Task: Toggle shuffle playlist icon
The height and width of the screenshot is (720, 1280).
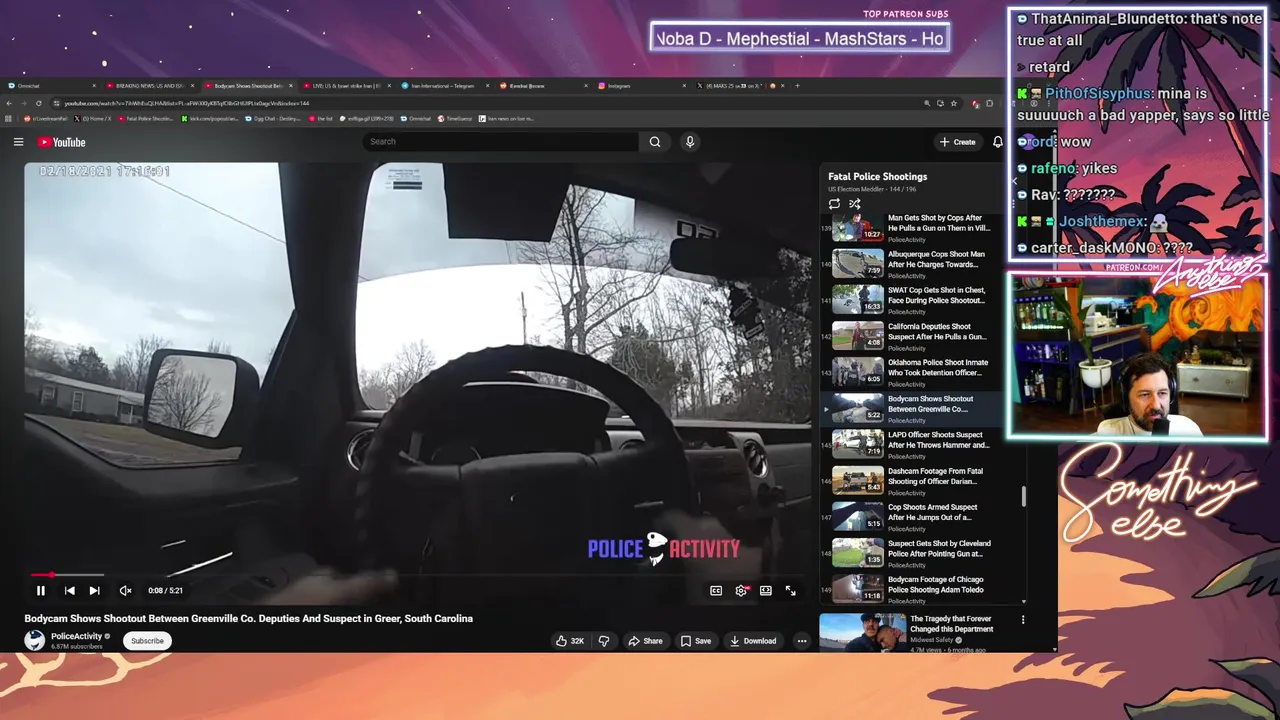Action: 855,204
